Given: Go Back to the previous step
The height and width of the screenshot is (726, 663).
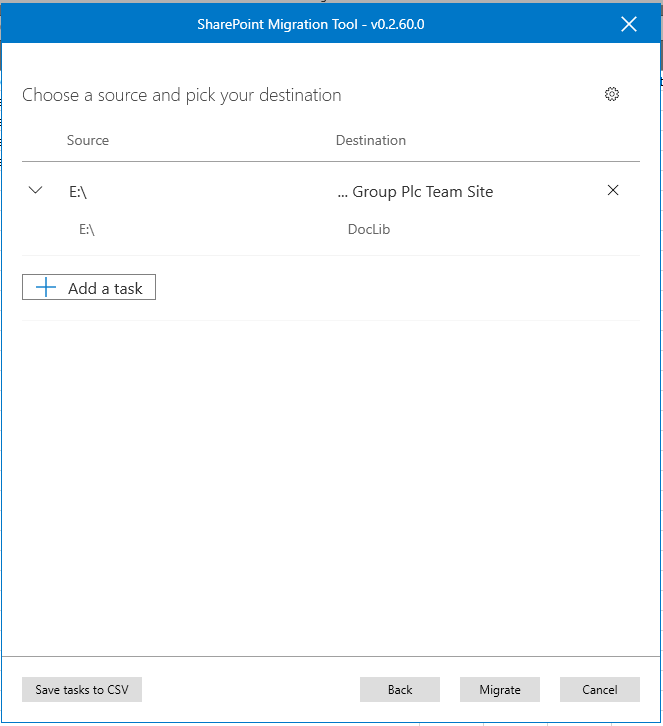Looking at the screenshot, I should pyautogui.click(x=400, y=689).
